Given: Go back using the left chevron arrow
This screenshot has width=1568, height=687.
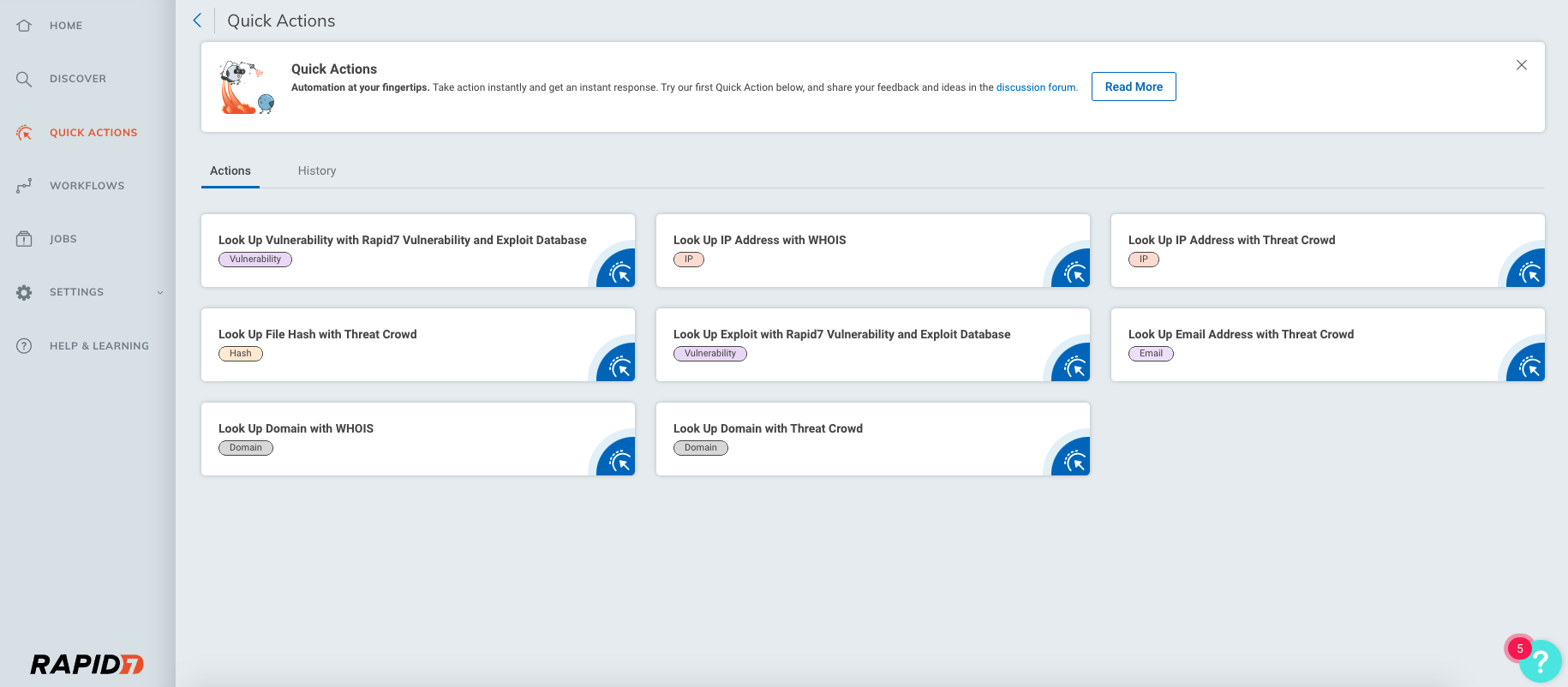Looking at the screenshot, I should click(197, 21).
